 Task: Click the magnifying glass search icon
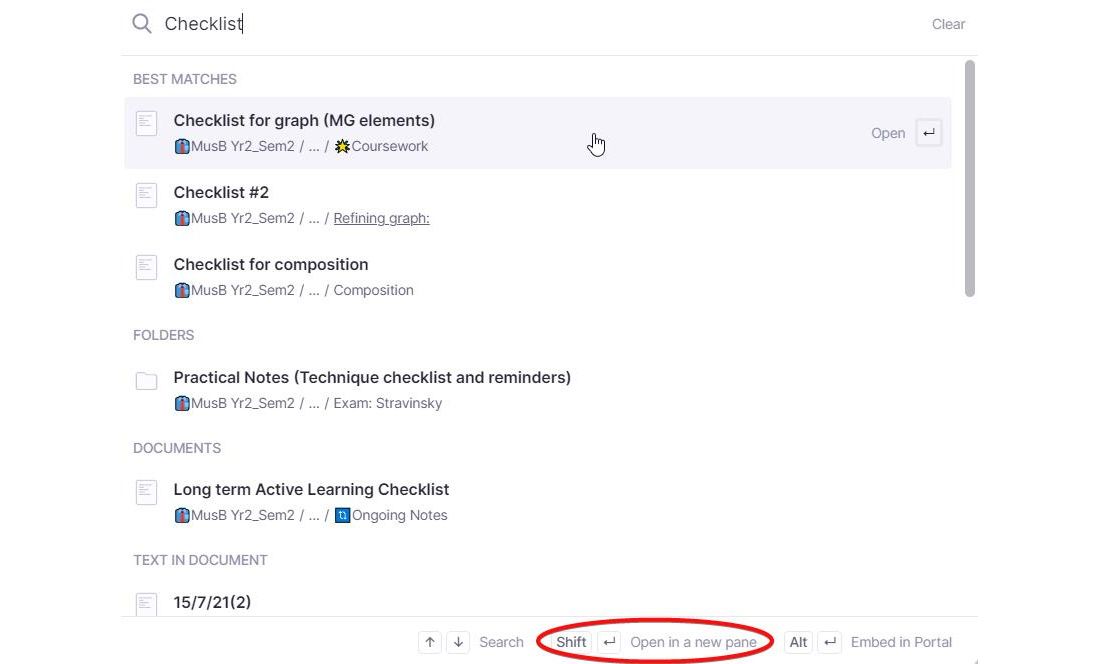[x=142, y=24]
